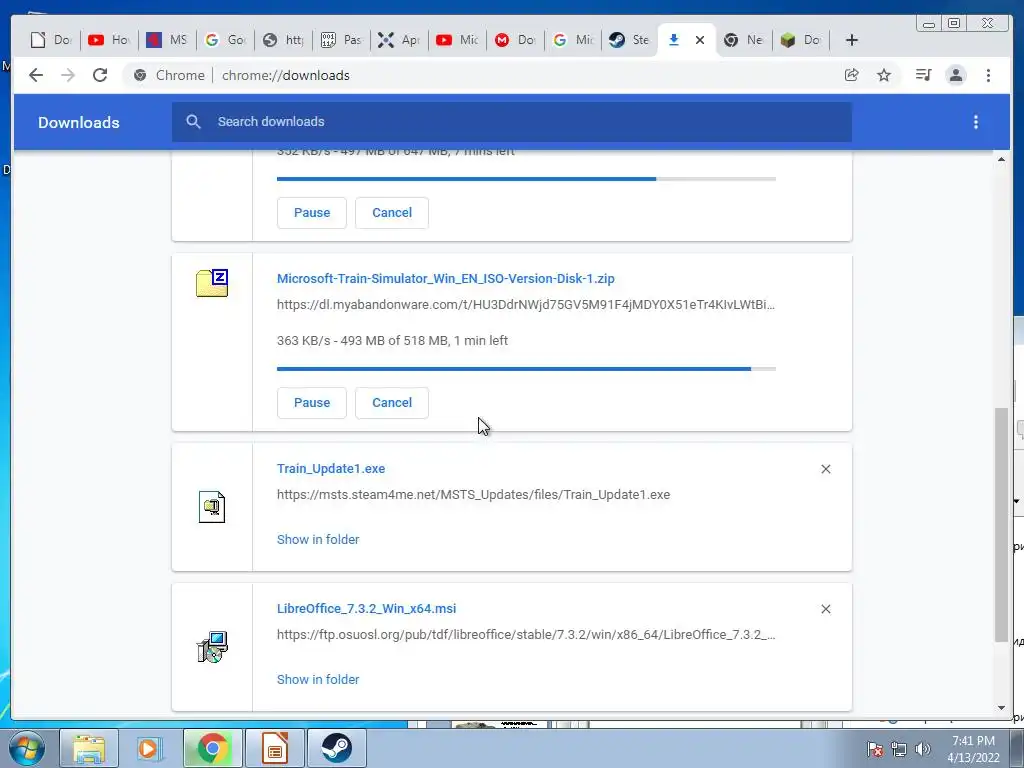Switch to the Pas tab
The width and height of the screenshot is (1024, 768).
click(x=341, y=40)
